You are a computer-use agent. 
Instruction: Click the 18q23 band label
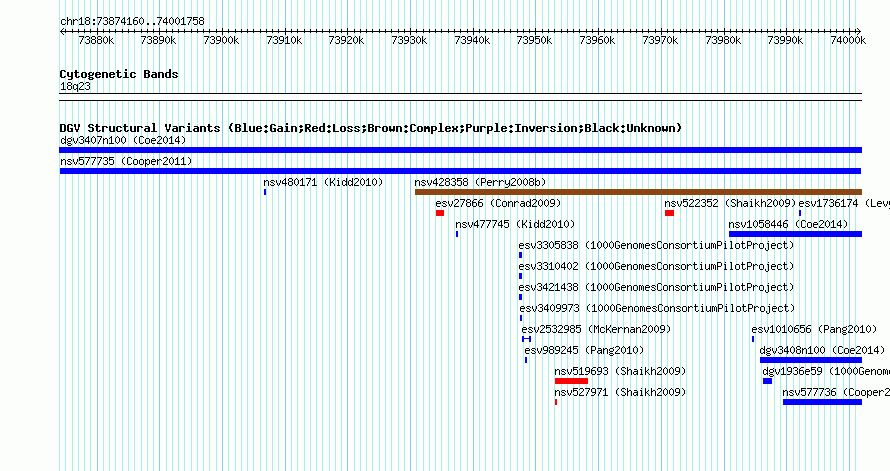(75, 86)
